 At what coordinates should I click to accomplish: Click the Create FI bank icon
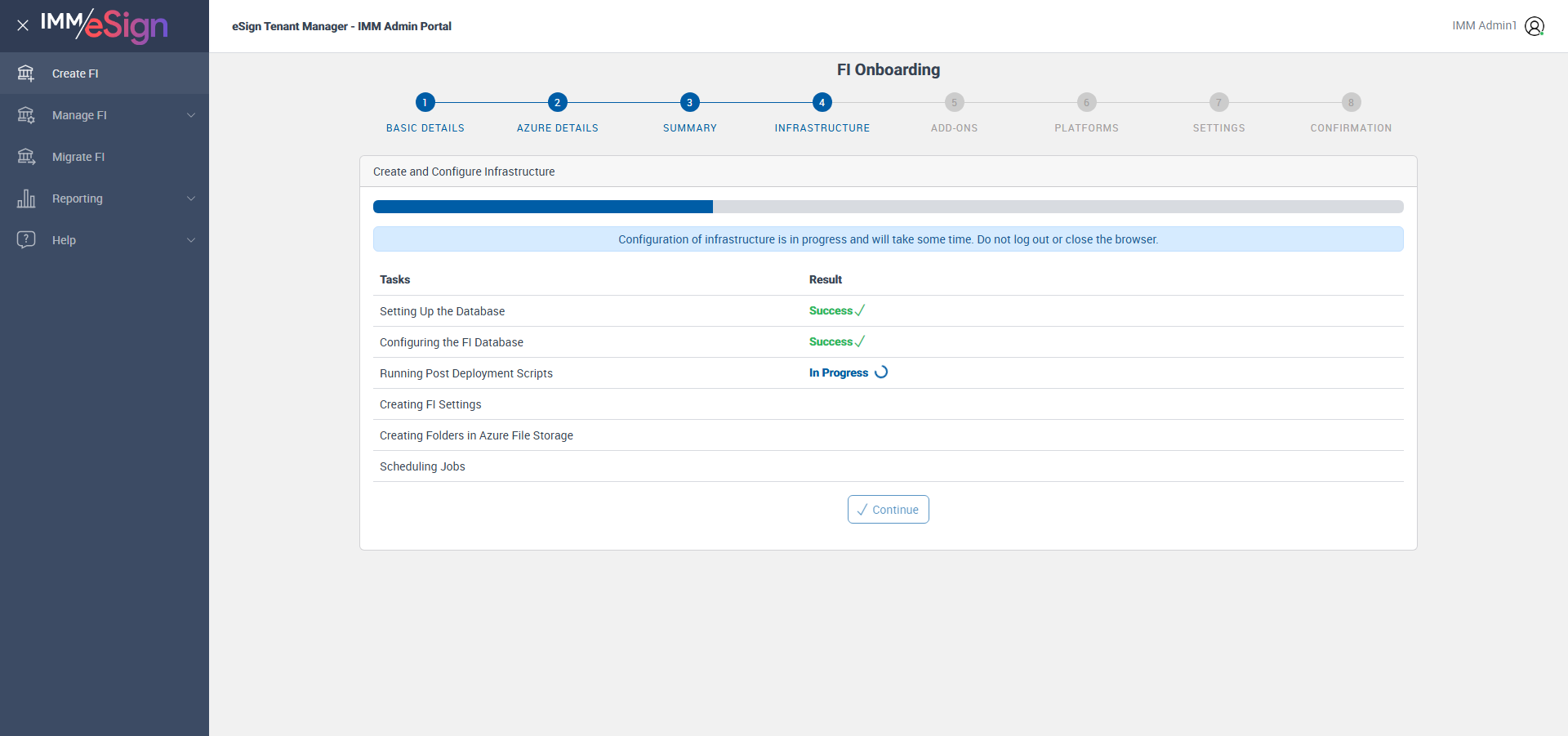coord(26,74)
